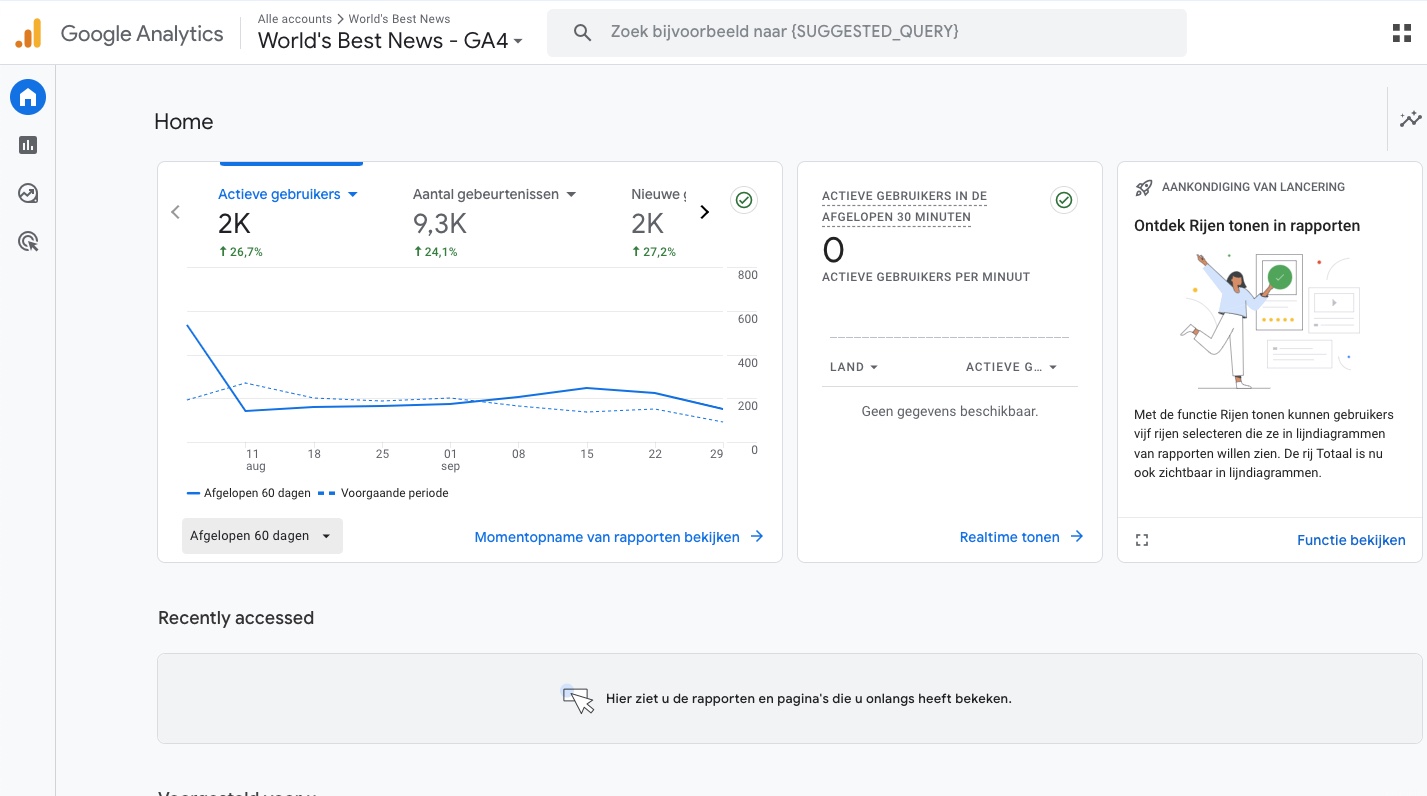This screenshot has height=796, width=1427.
Task: Open the Afgelopen 60 dagen date range dropdown
Action: click(x=262, y=536)
